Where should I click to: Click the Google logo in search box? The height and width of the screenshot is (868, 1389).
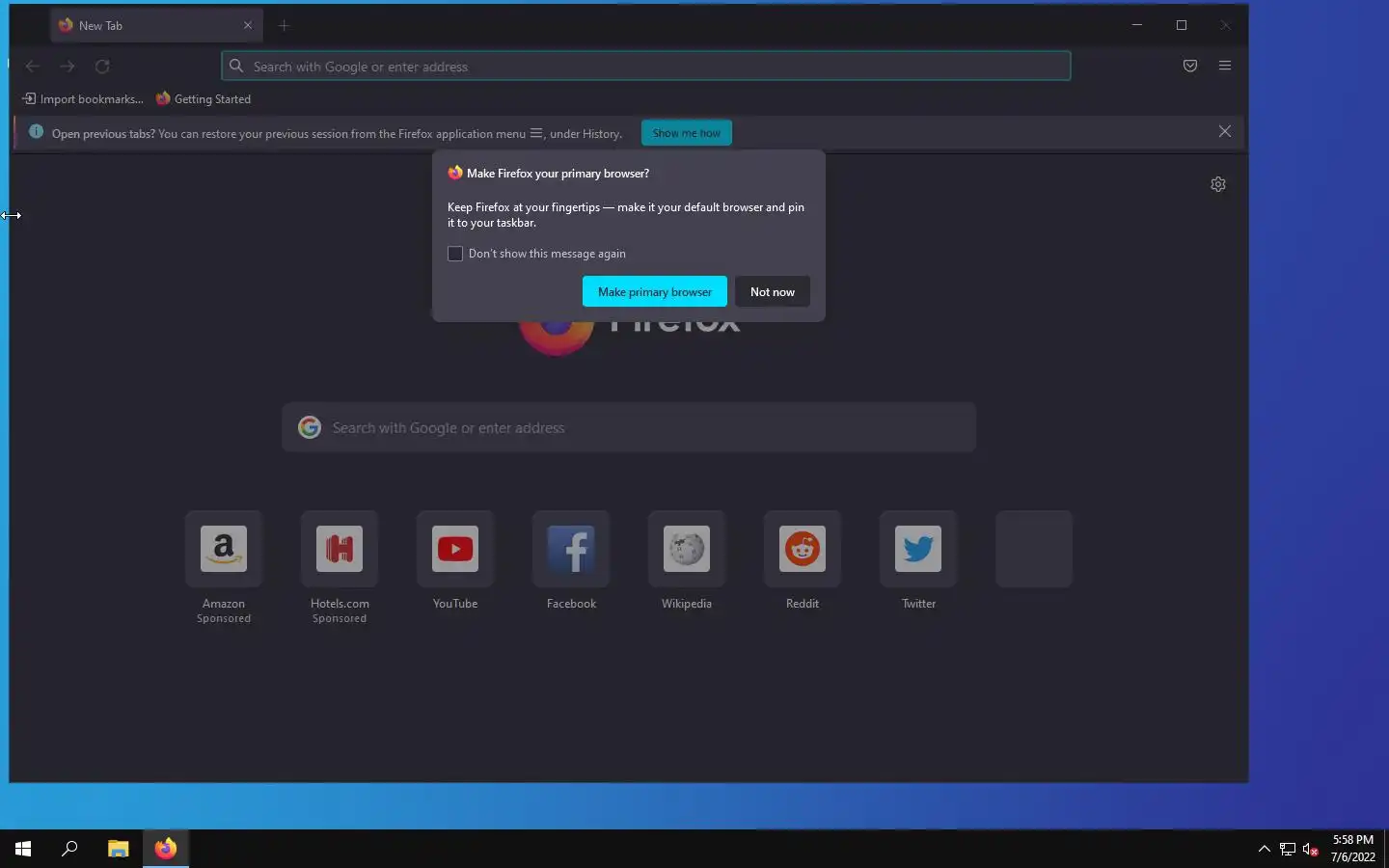(x=310, y=427)
